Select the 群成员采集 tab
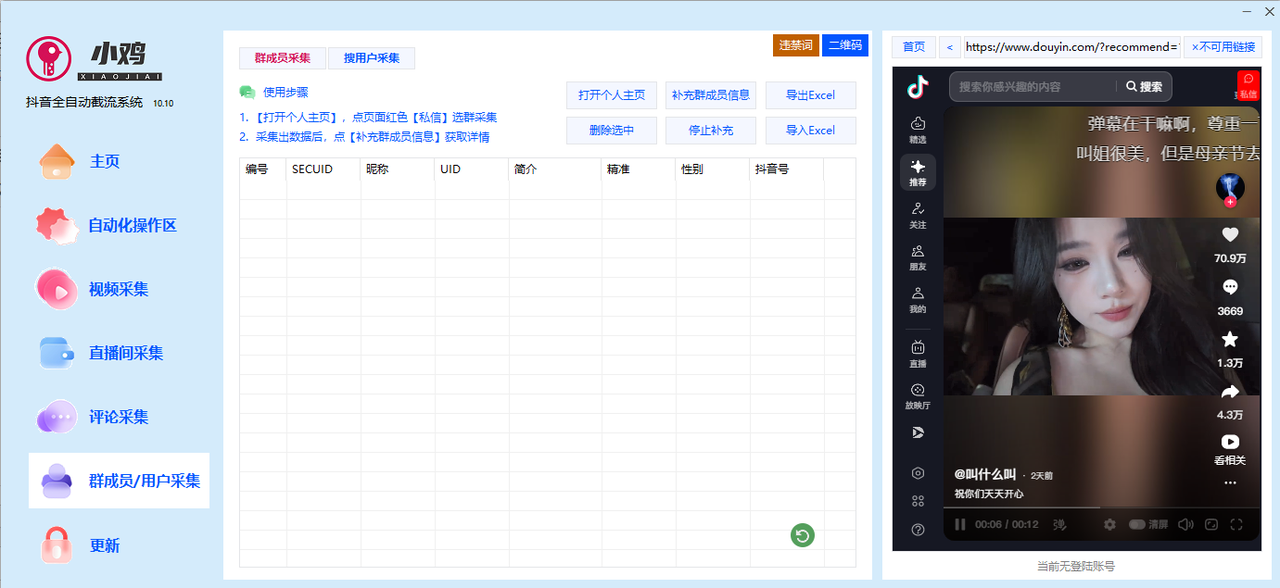This screenshot has height=588, width=1280. 281,58
